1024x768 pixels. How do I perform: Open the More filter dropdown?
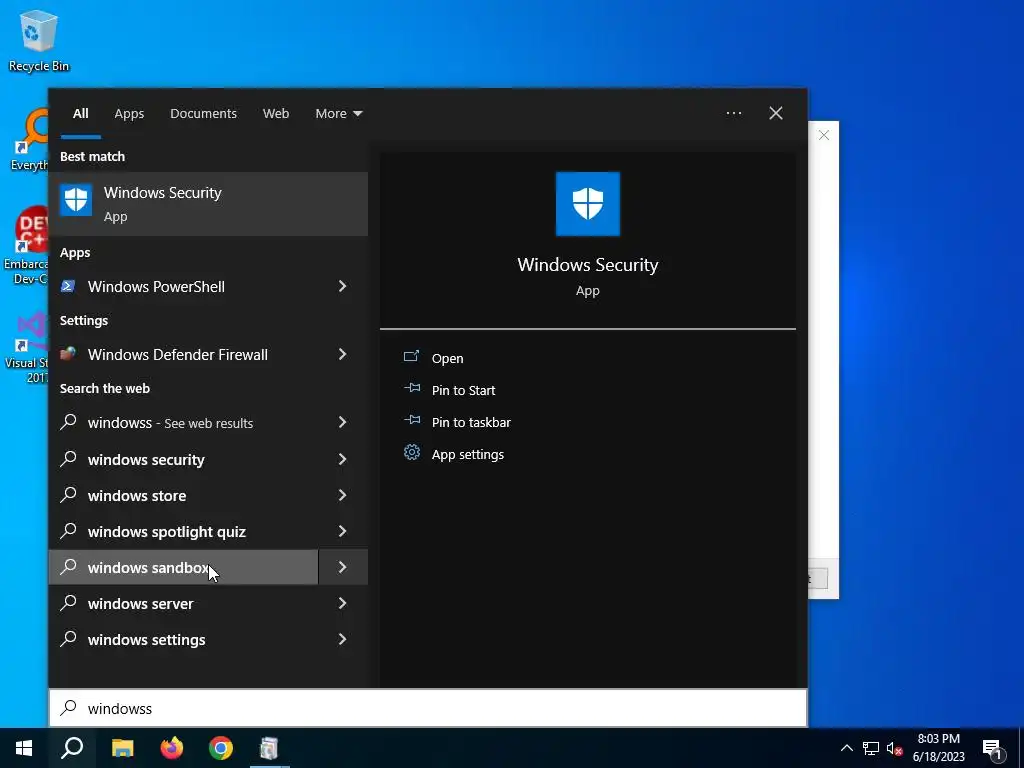click(x=338, y=114)
